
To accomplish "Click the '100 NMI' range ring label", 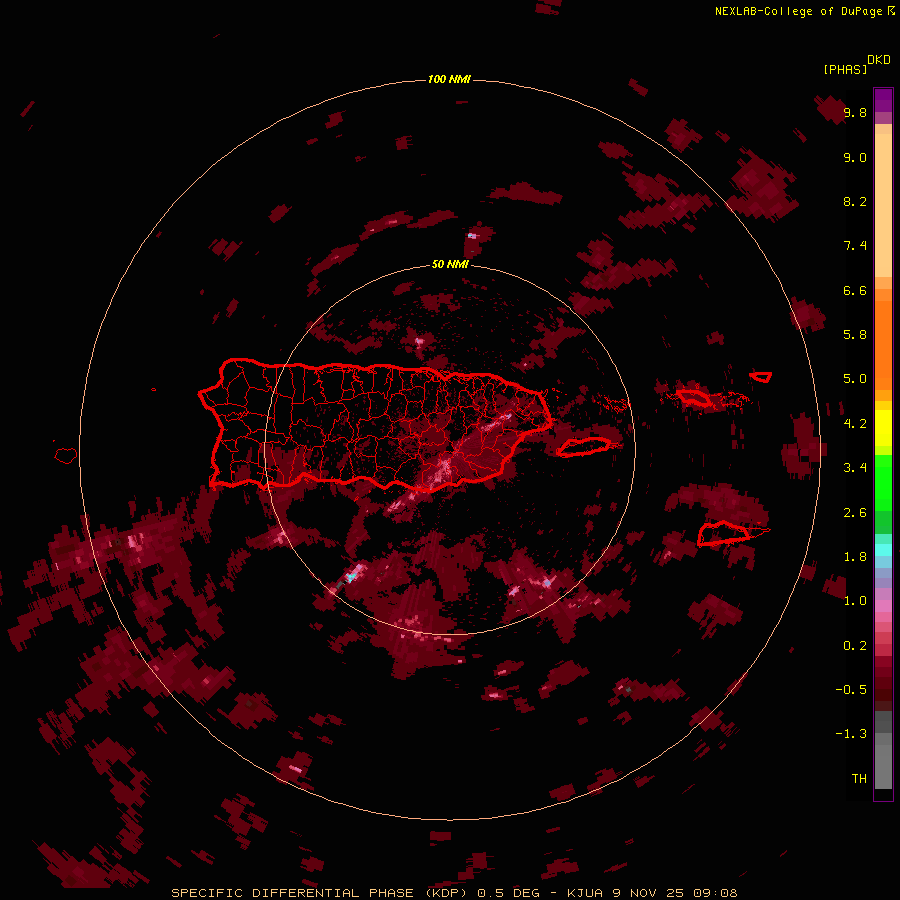I will coord(449,79).
